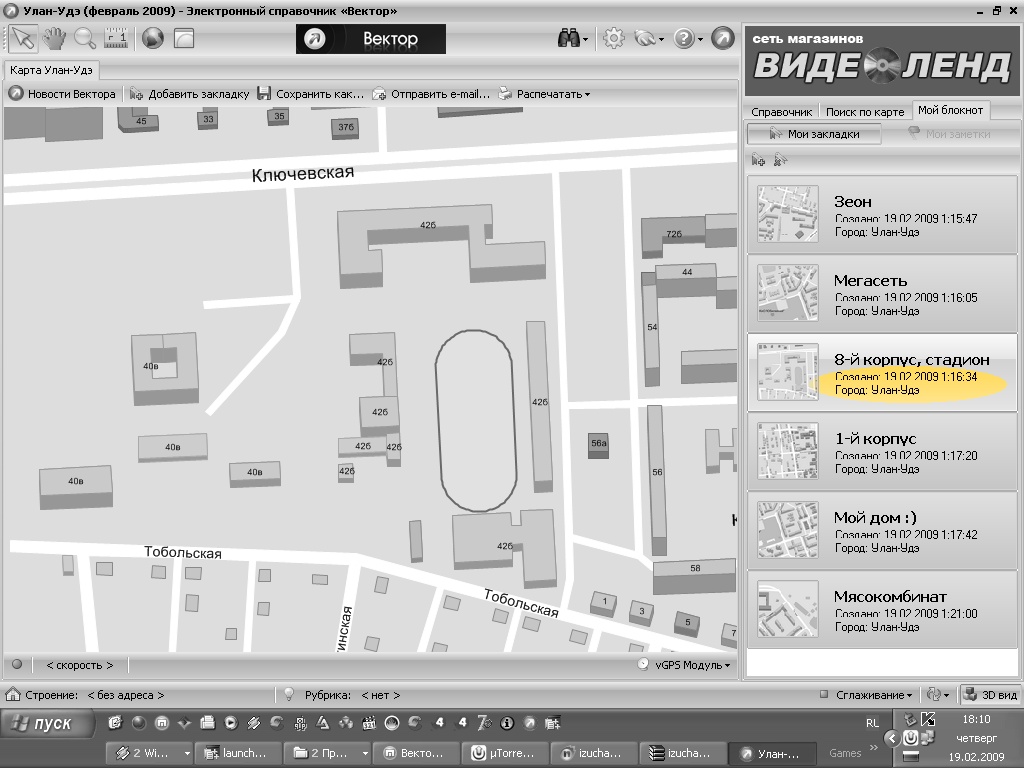Open the Мясокомбинат bookmark thumbnail
This screenshot has width=1024, height=768.
pyautogui.click(x=788, y=608)
